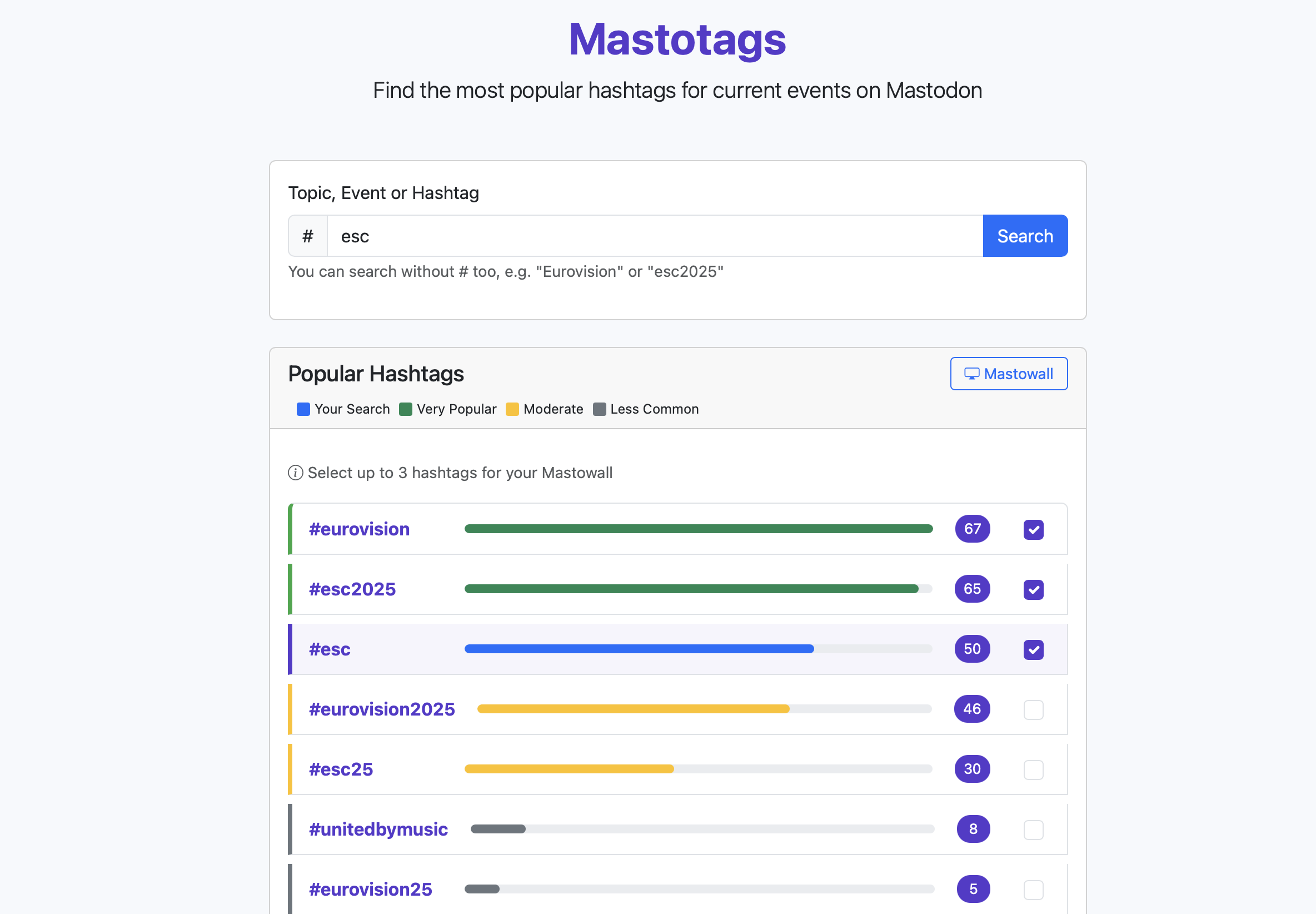Viewport: 1316px width, 914px height.
Task: Click the Search button
Action: [x=1025, y=236]
